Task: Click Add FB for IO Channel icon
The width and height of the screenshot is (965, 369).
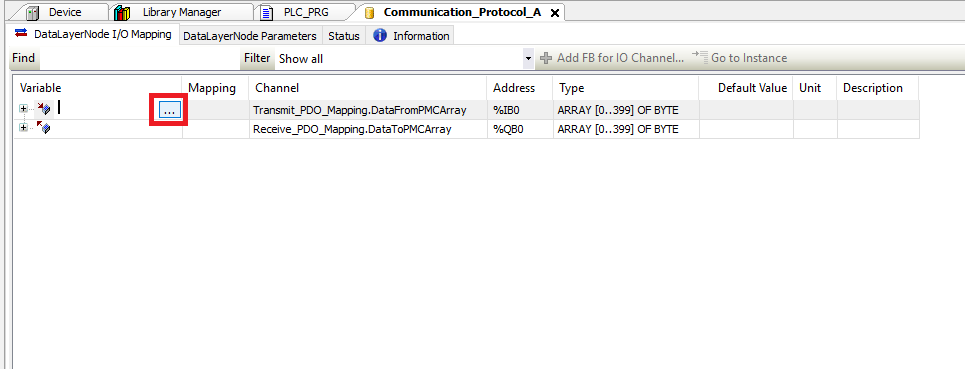Action: click(x=545, y=58)
